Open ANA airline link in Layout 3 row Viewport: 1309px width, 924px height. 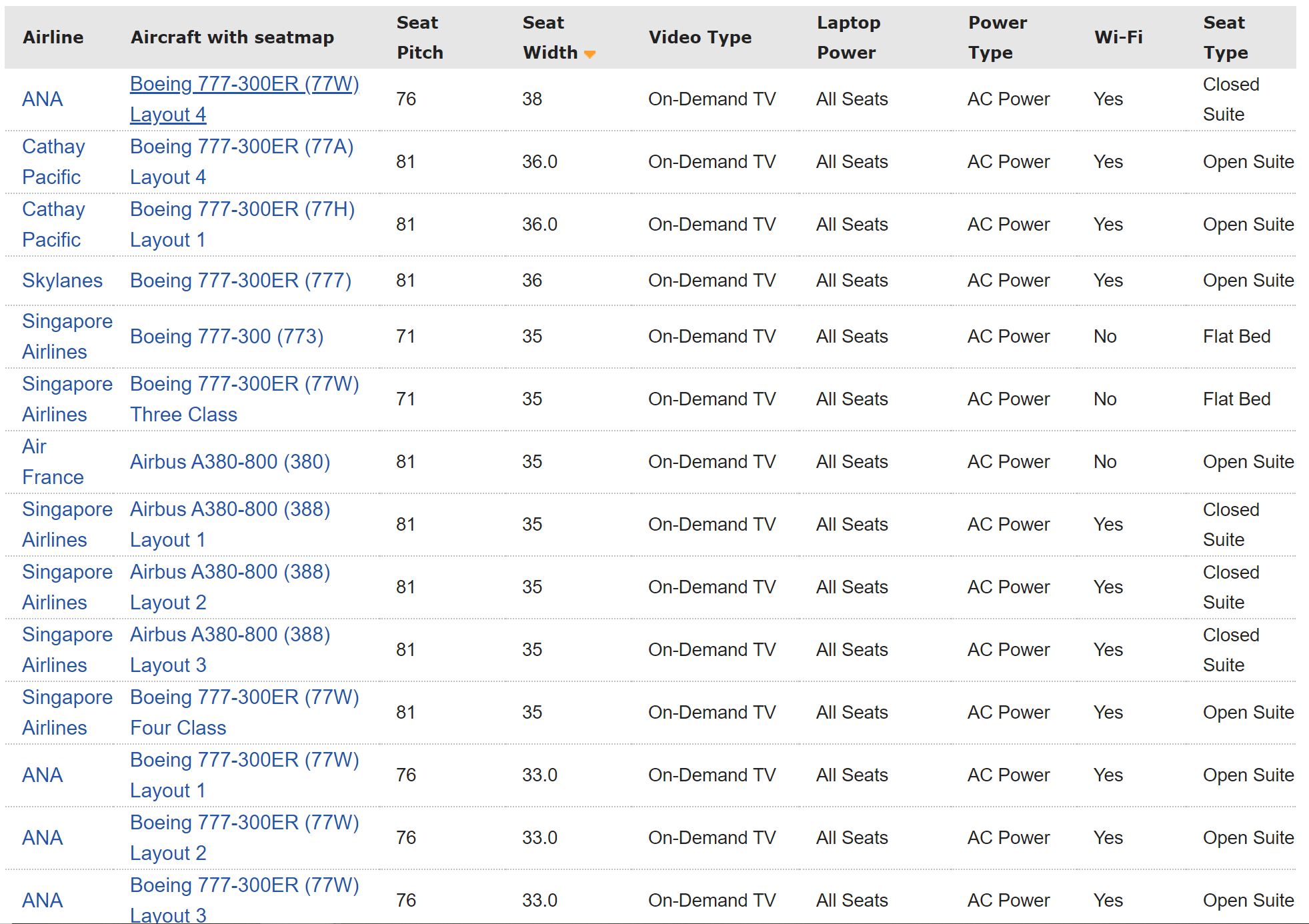tap(43, 901)
